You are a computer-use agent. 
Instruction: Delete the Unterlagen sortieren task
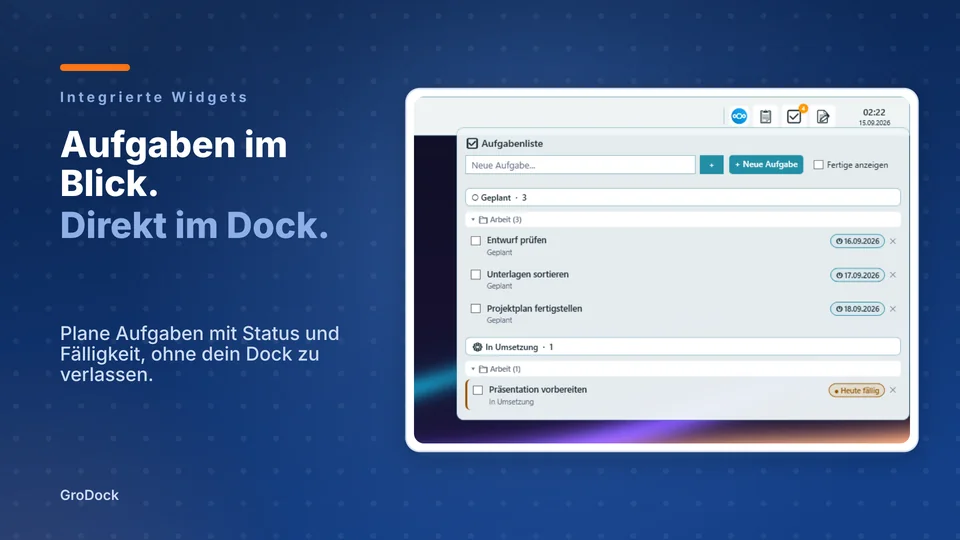pyautogui.click(x=893, y=275)
